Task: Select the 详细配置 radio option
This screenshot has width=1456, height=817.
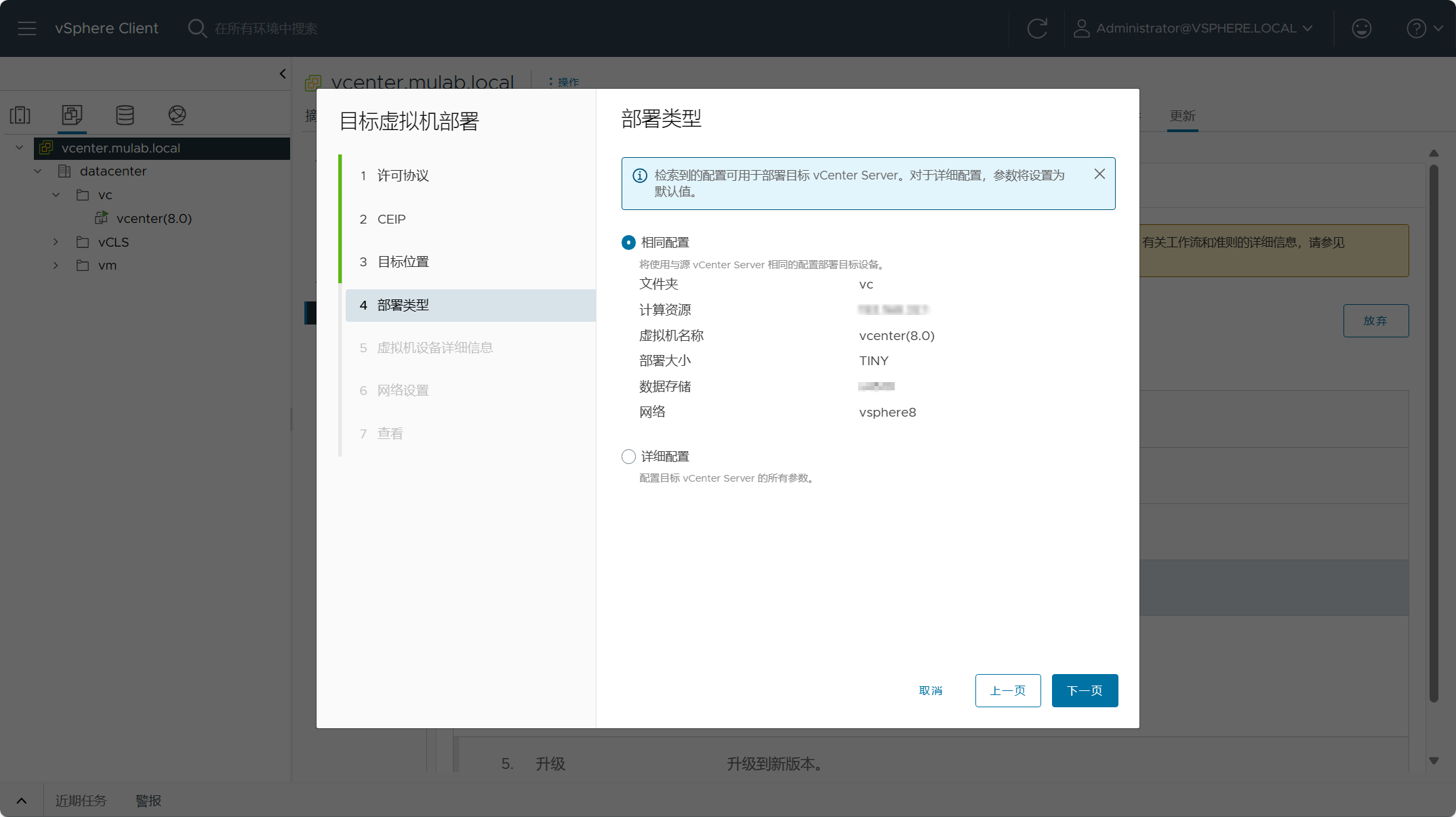Action: pyautogui.click(x=628, y=457)
